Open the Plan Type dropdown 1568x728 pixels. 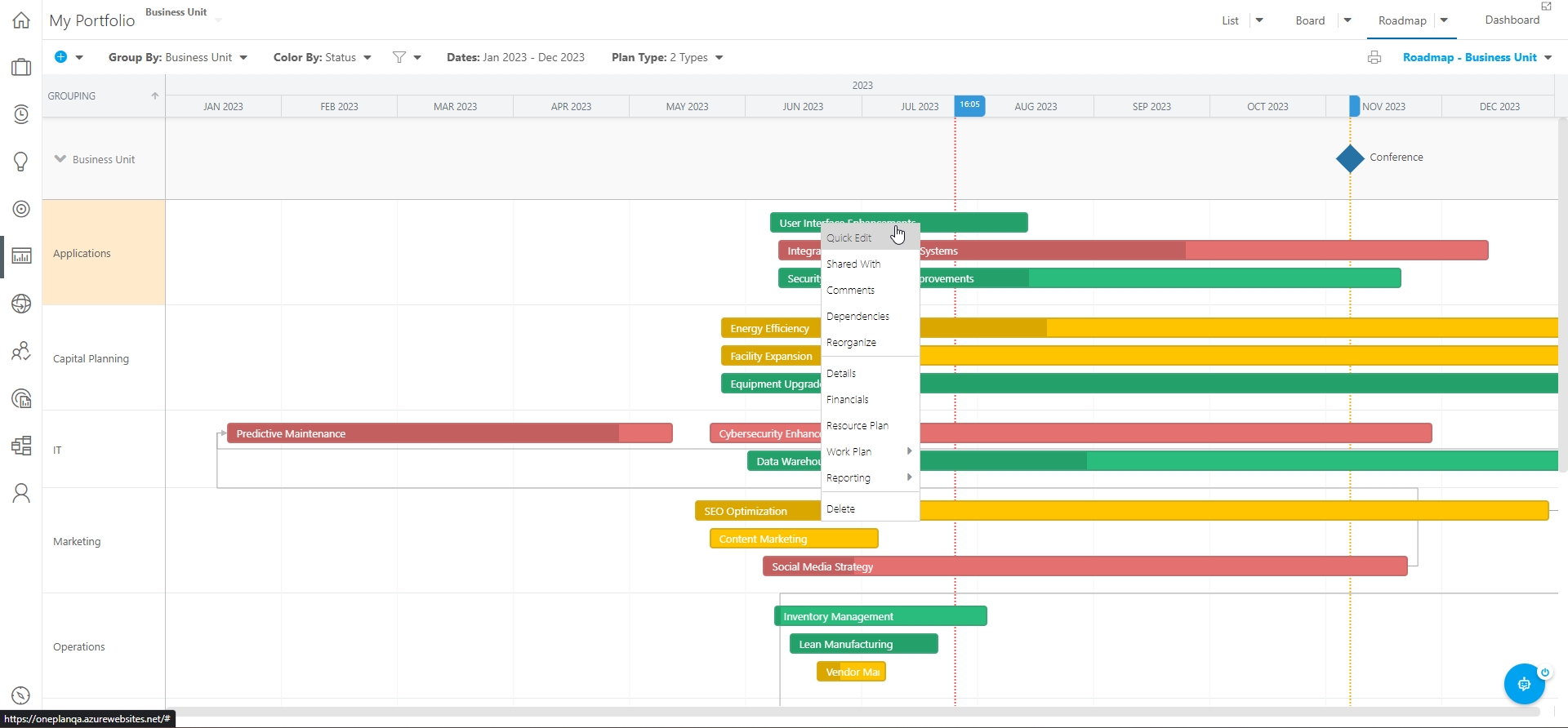point(667,57)
